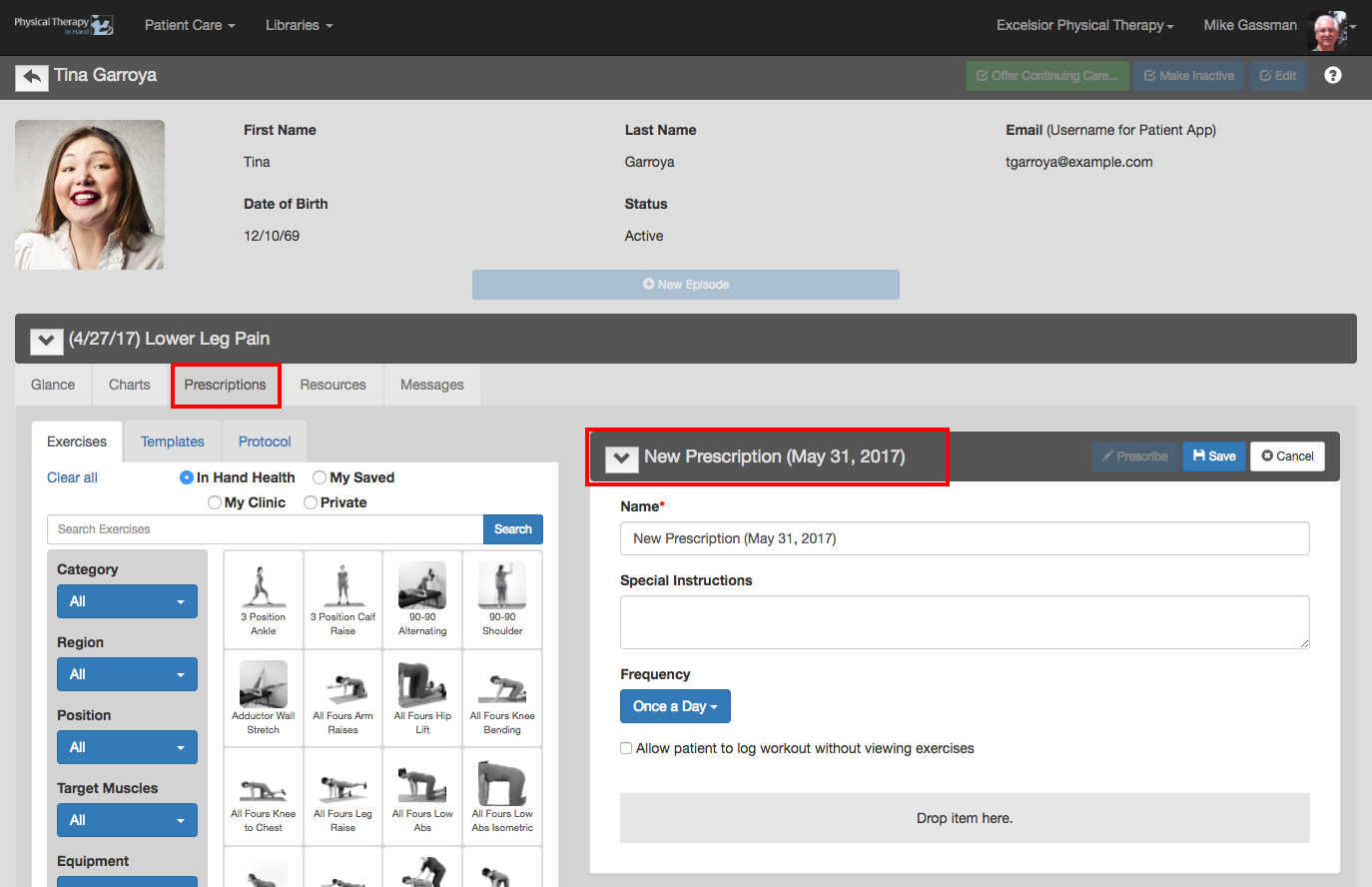Viewport: 1372px width, 887px height.
Task: Open the Libraries menu
Action: pyautogui.click(x=300, y=25)
